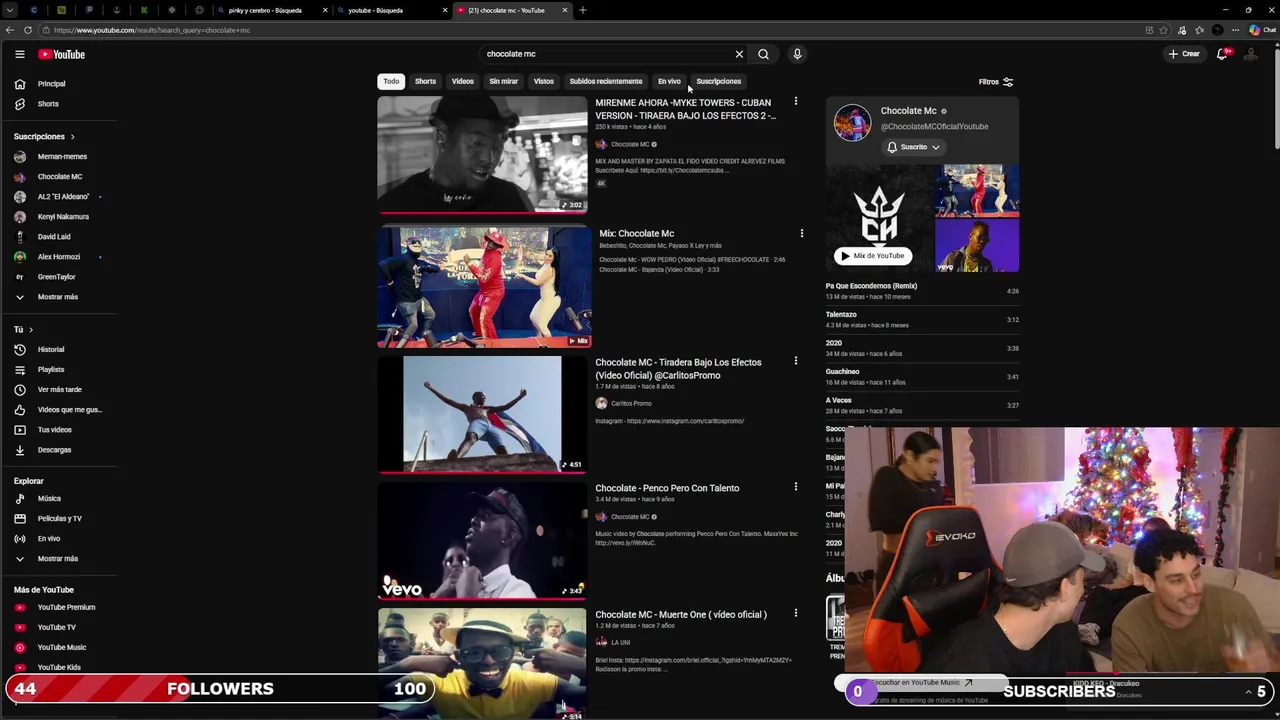This screenshot has width=1280, height=720.
Task: Click the browser address bar URL
Action: point(152,30)
